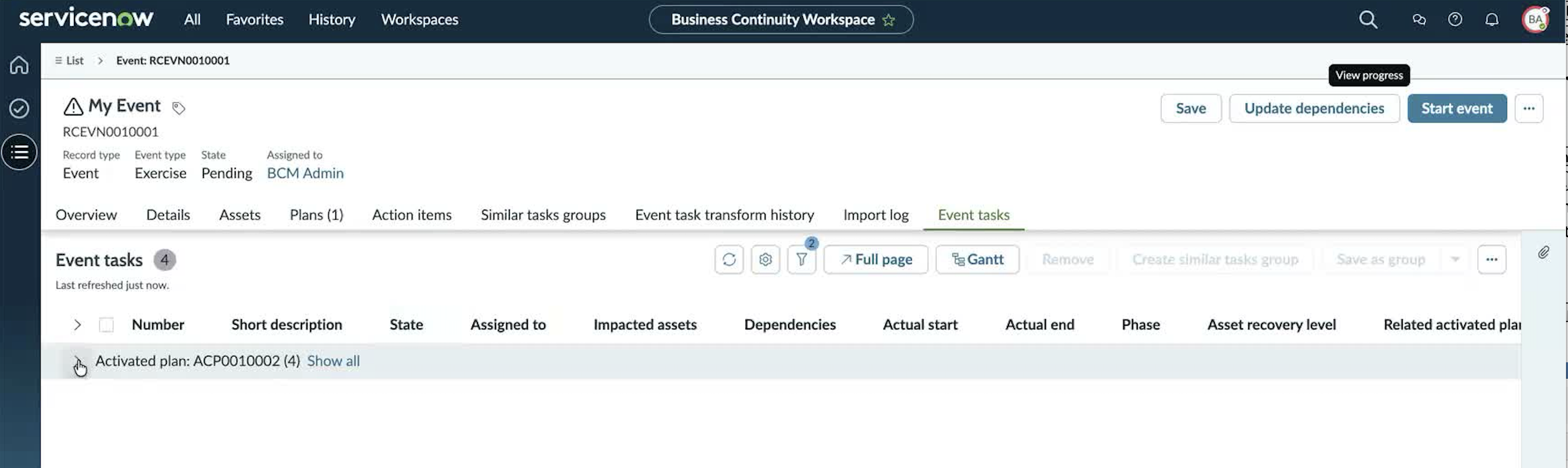Select the Event tasks tab
Viewport: 1568px width, 468px height.
[x=973, y=215]
